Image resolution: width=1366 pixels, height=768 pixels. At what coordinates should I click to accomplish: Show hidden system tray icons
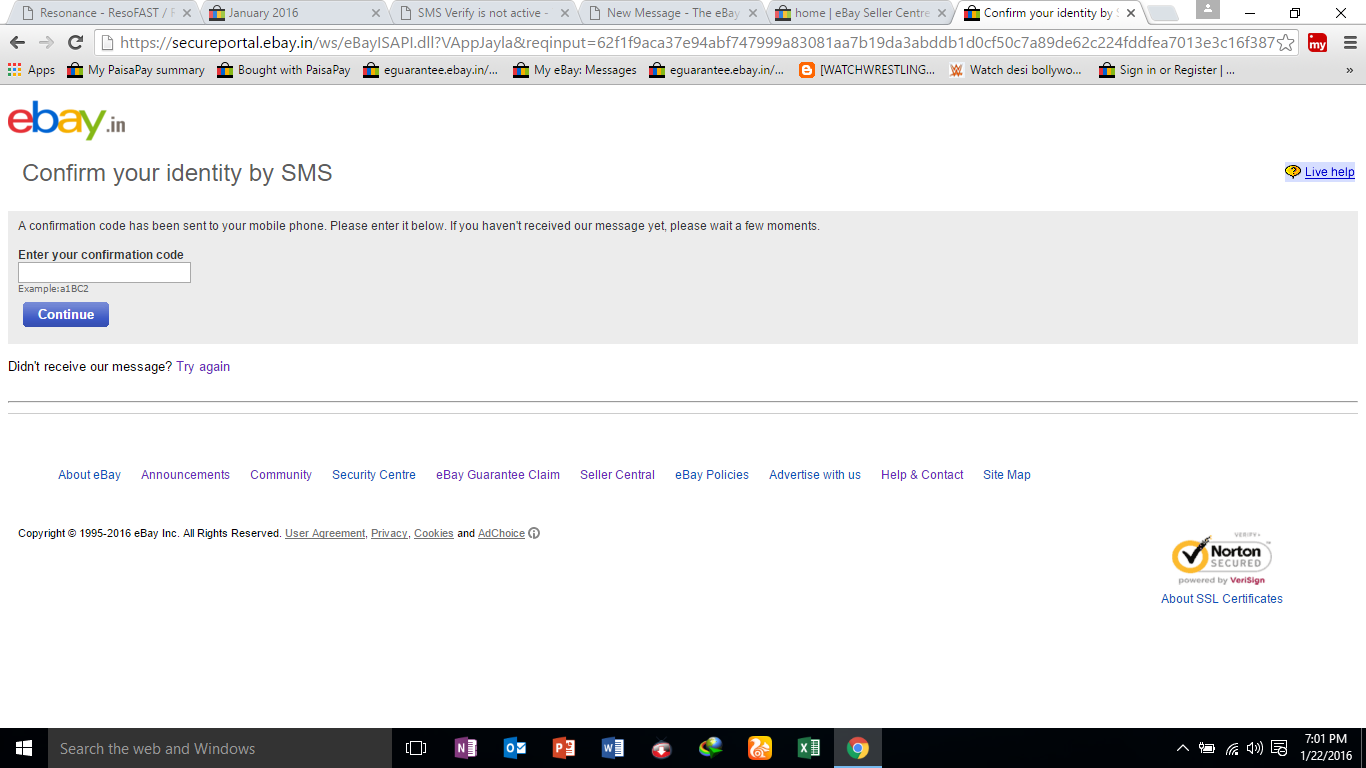1183,748
